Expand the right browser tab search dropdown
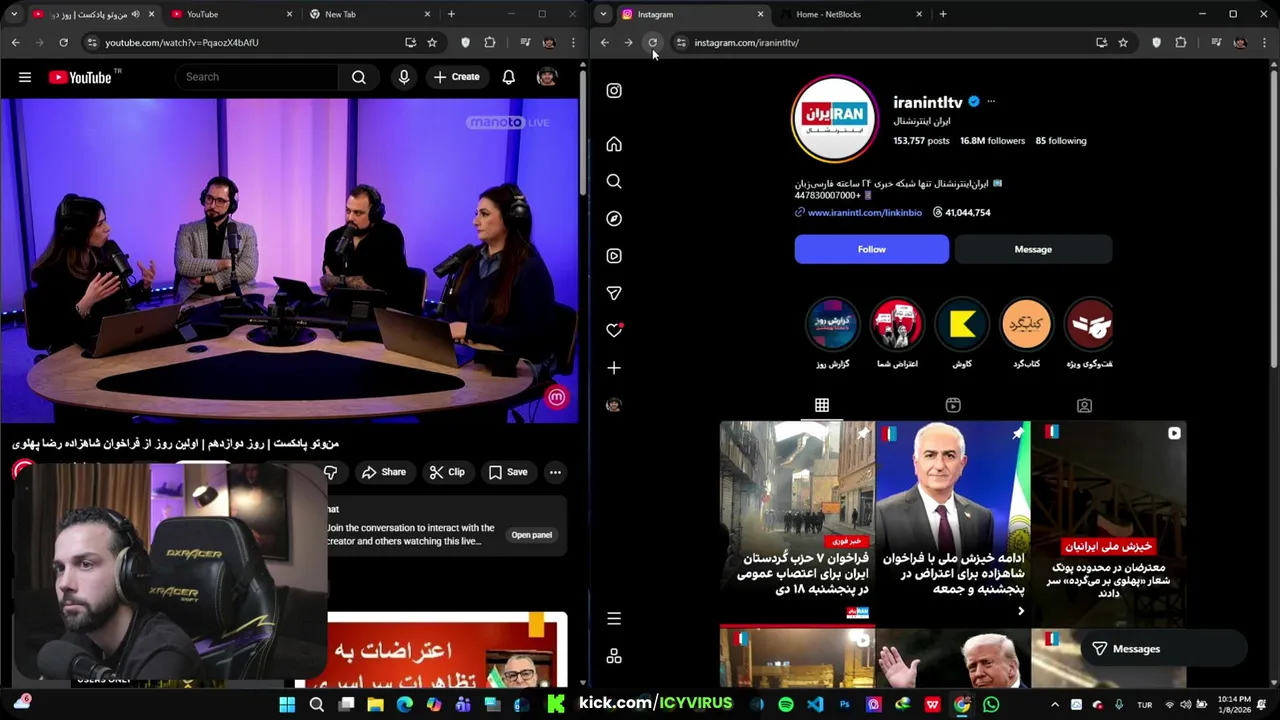 (604, 14)
